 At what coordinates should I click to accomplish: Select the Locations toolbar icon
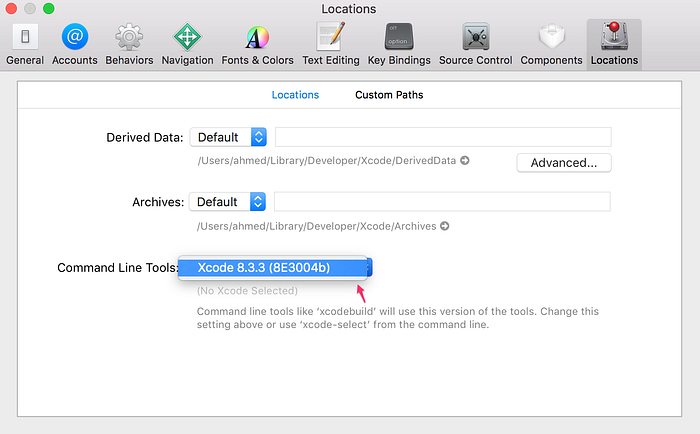pos(614,45)
